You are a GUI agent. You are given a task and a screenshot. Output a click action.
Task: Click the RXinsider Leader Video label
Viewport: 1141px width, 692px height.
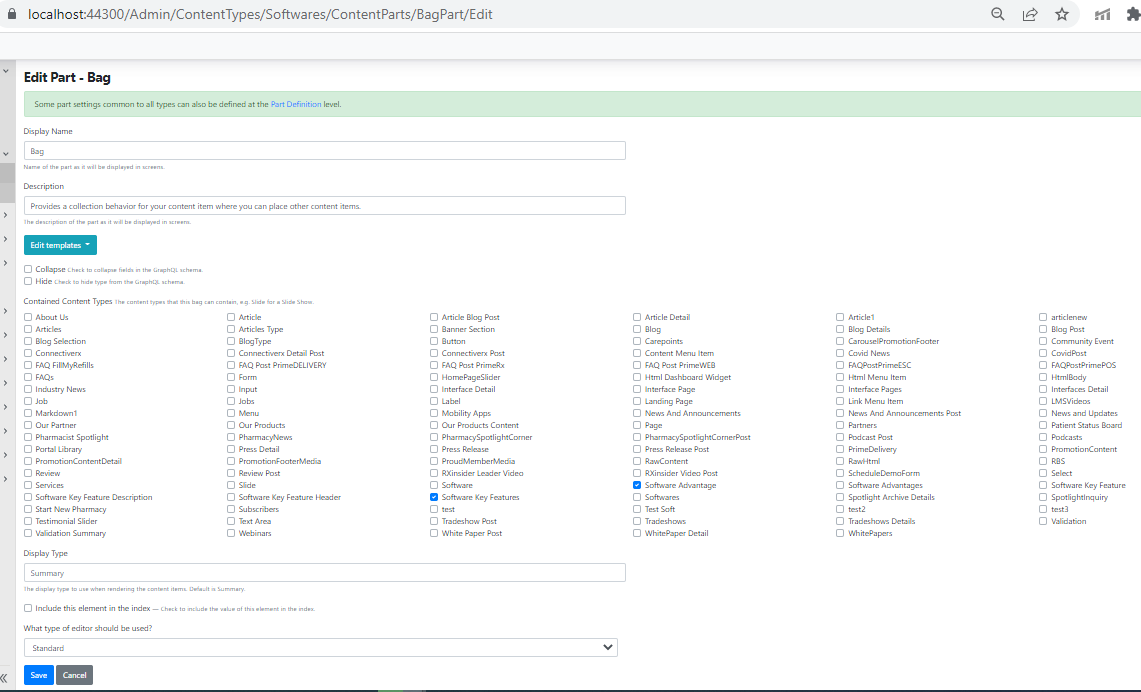point(482,473)
